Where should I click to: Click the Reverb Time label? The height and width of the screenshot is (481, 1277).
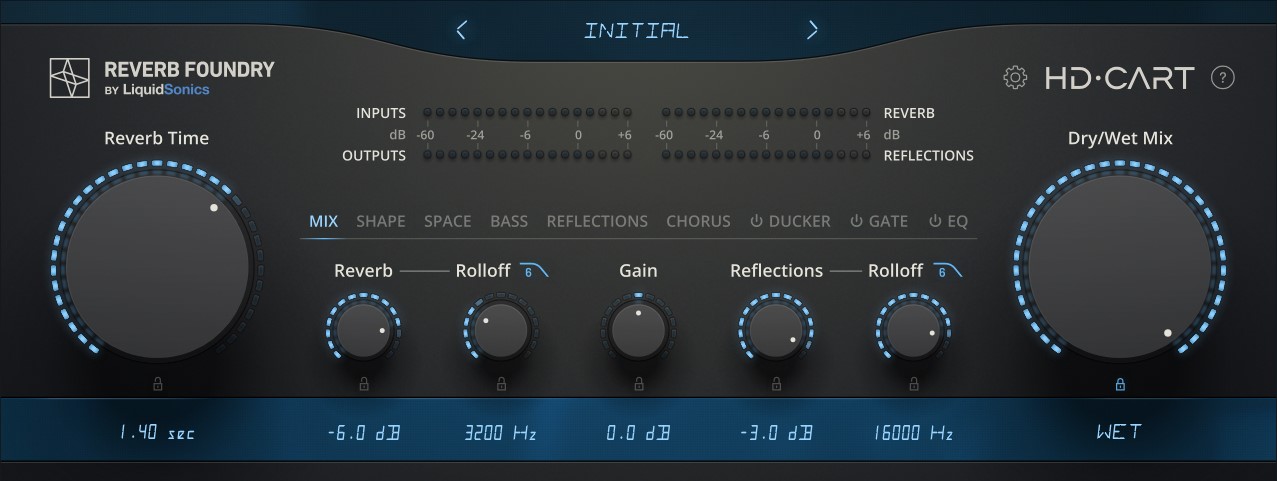click(157, 138)
